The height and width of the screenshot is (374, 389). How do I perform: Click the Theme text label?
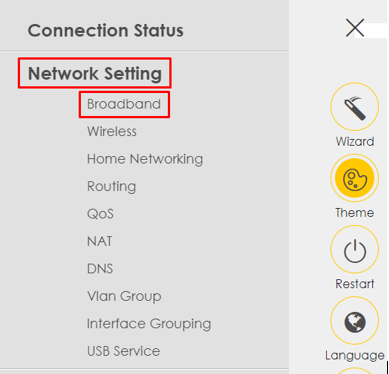coord(354,213)
